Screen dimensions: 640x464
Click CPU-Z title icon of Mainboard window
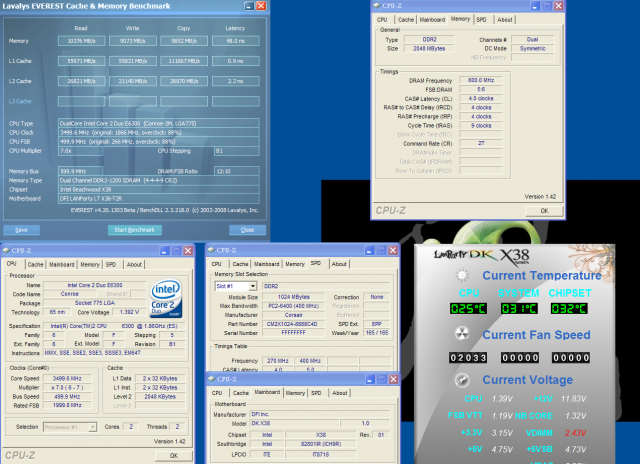tap(211, 379)
